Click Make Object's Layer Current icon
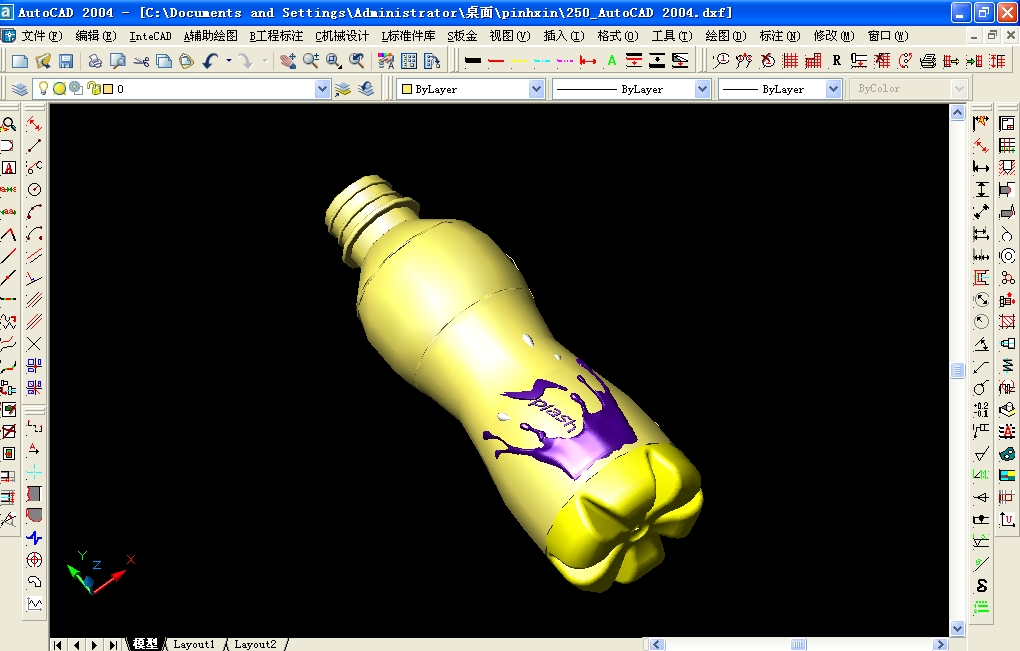Image resolution: width=1020 pixels, height=651 pixels. click(x=343, y=88)
